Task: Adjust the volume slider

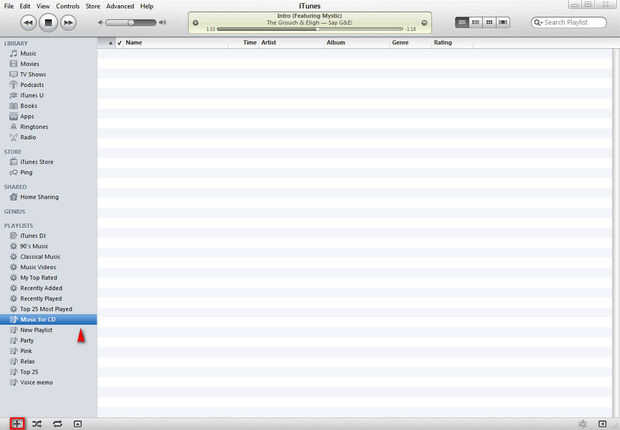Action: pos(131,23)
